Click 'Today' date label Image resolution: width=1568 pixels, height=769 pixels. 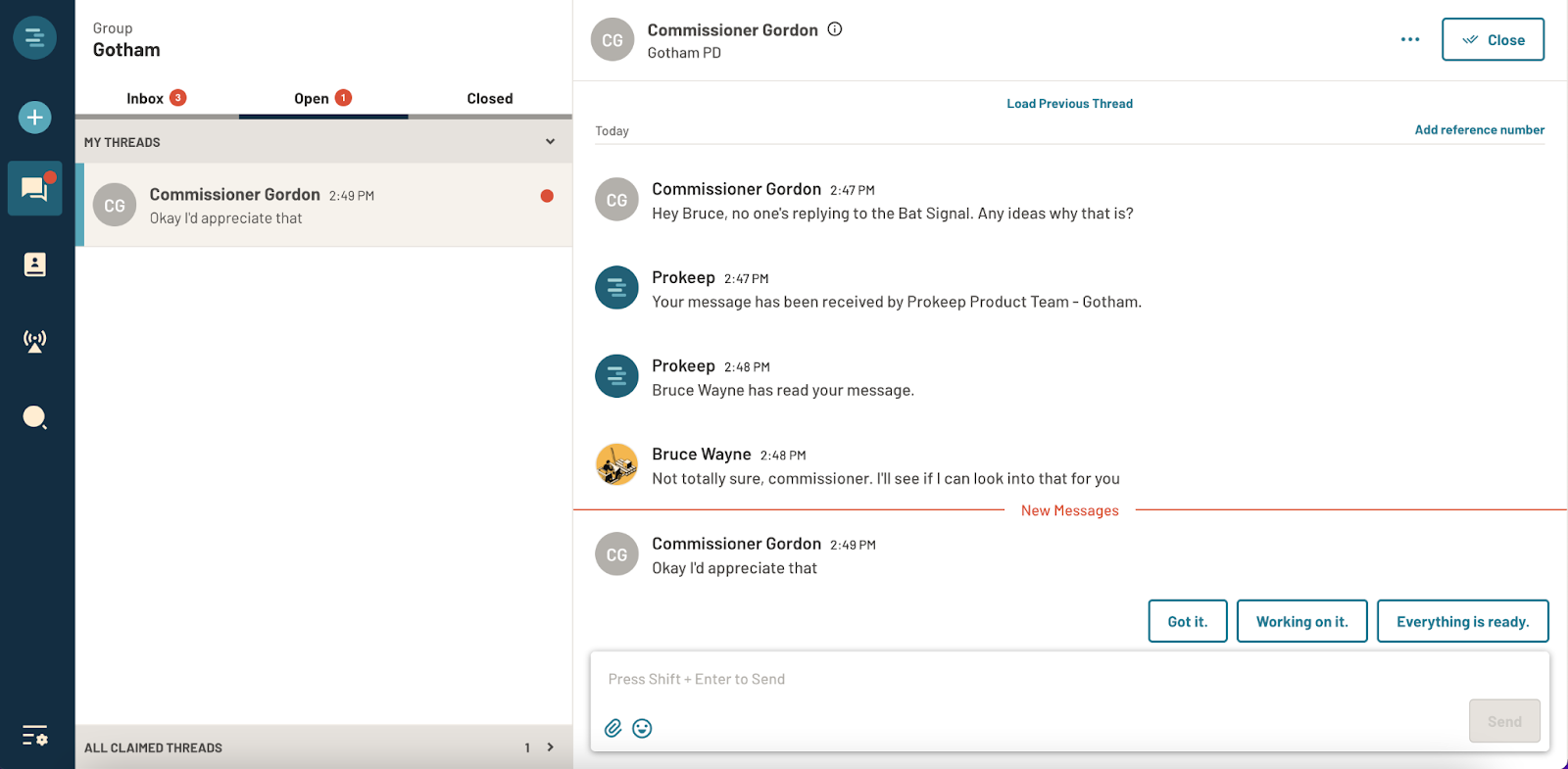[x=612, y=130]
